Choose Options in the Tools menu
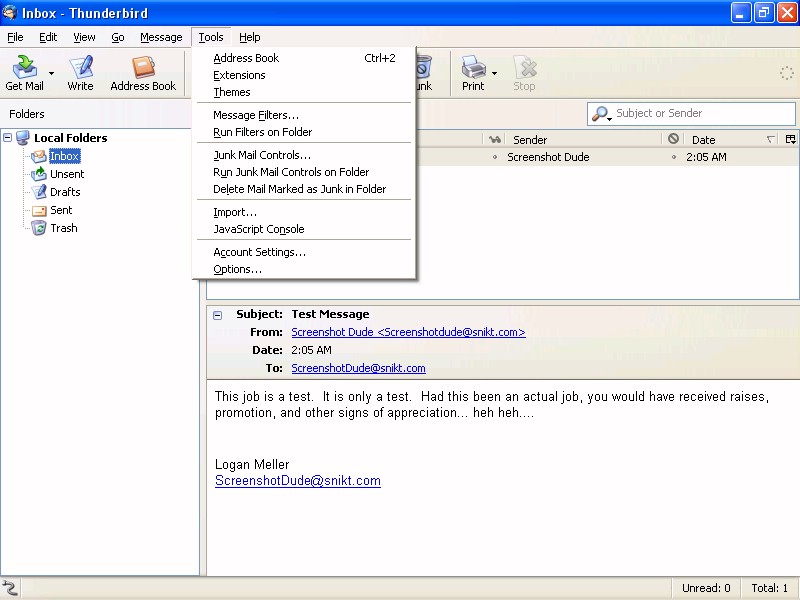The image size is (800, 600). (304, 269)
